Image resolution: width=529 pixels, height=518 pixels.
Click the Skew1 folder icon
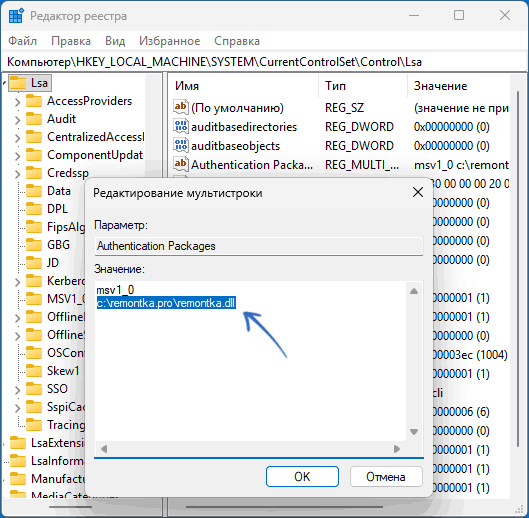coord(34,371)
